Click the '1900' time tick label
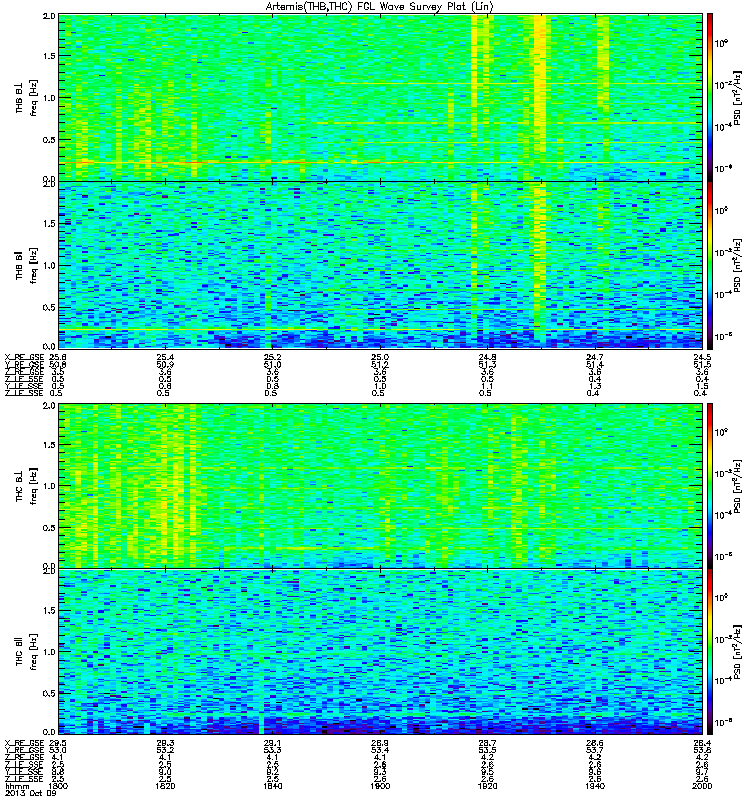Image resolution: width=750 pixels, height=800 pixels. point(380,786)
